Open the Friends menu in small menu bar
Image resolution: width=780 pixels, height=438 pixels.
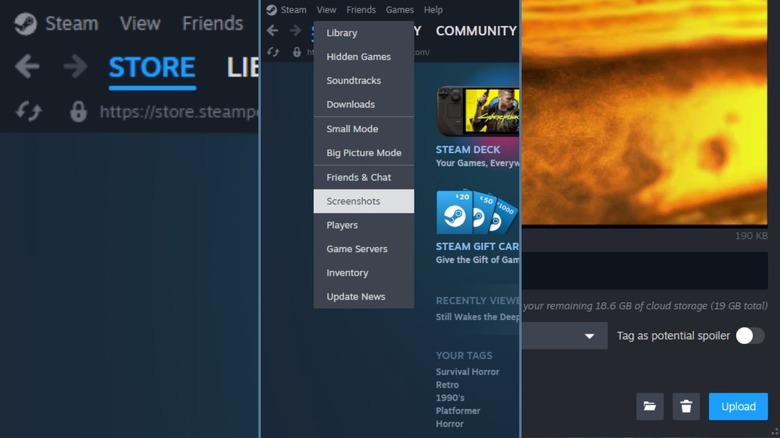361,10
